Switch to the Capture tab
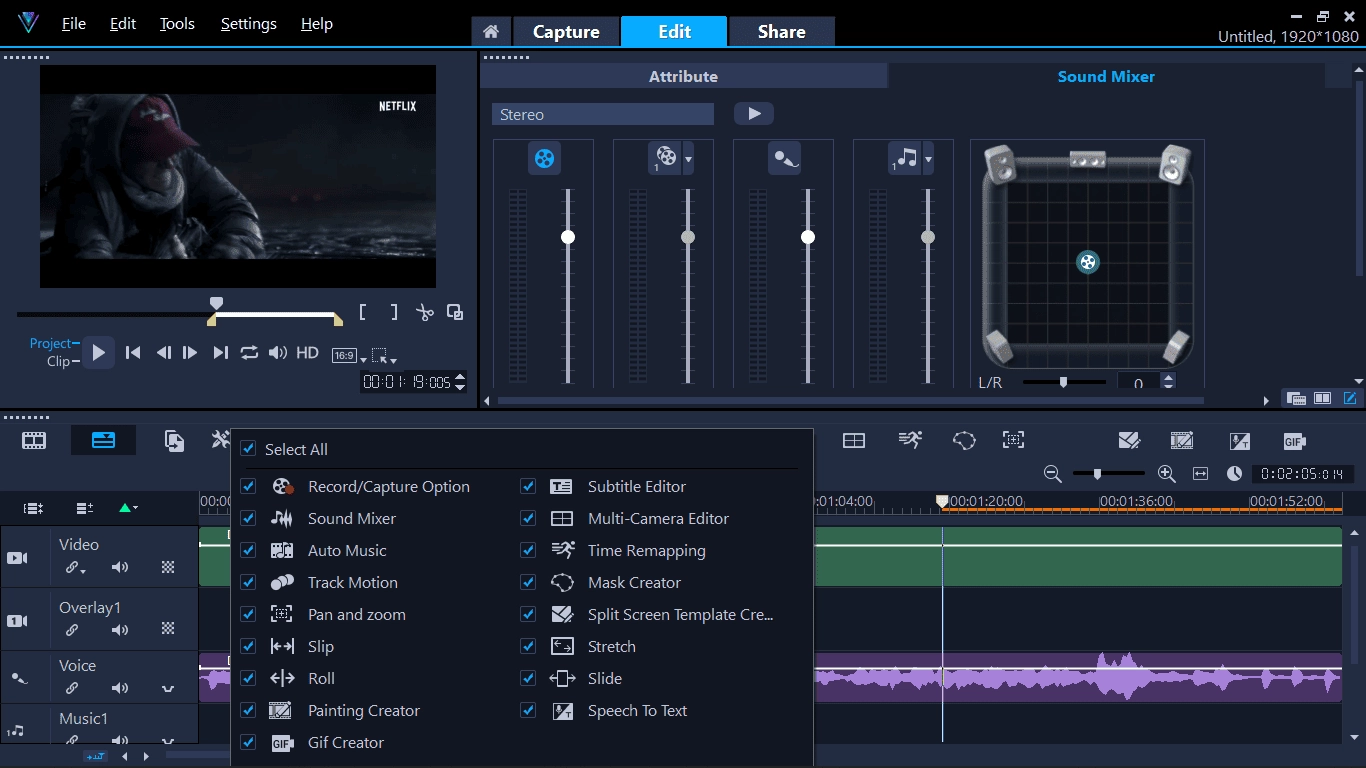The image size is (1366, 768). [x=566, y=31]
